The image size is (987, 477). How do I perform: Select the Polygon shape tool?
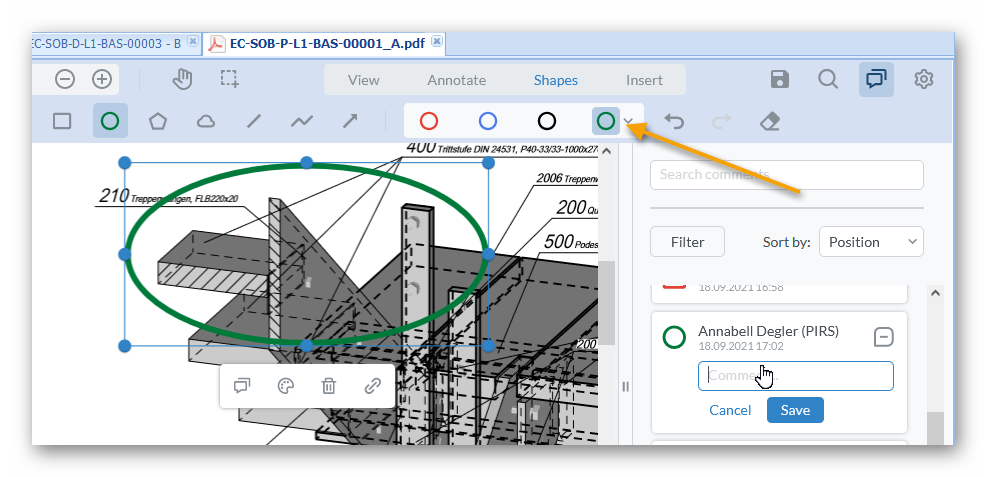[x=158, y=121]
